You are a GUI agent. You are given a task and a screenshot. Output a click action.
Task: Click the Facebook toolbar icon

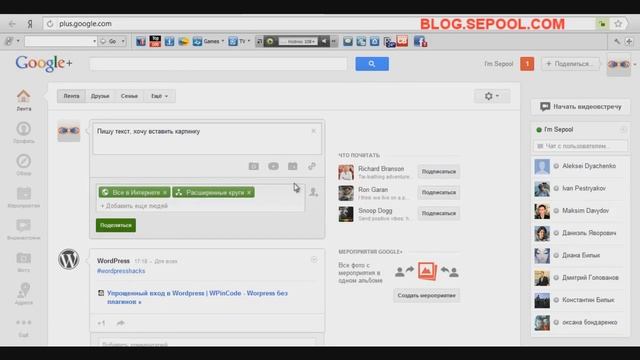tap(420, 41)
